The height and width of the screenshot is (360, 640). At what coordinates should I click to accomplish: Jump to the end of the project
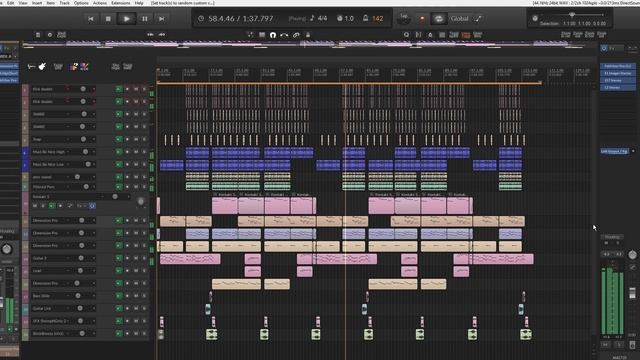[162, 19]
